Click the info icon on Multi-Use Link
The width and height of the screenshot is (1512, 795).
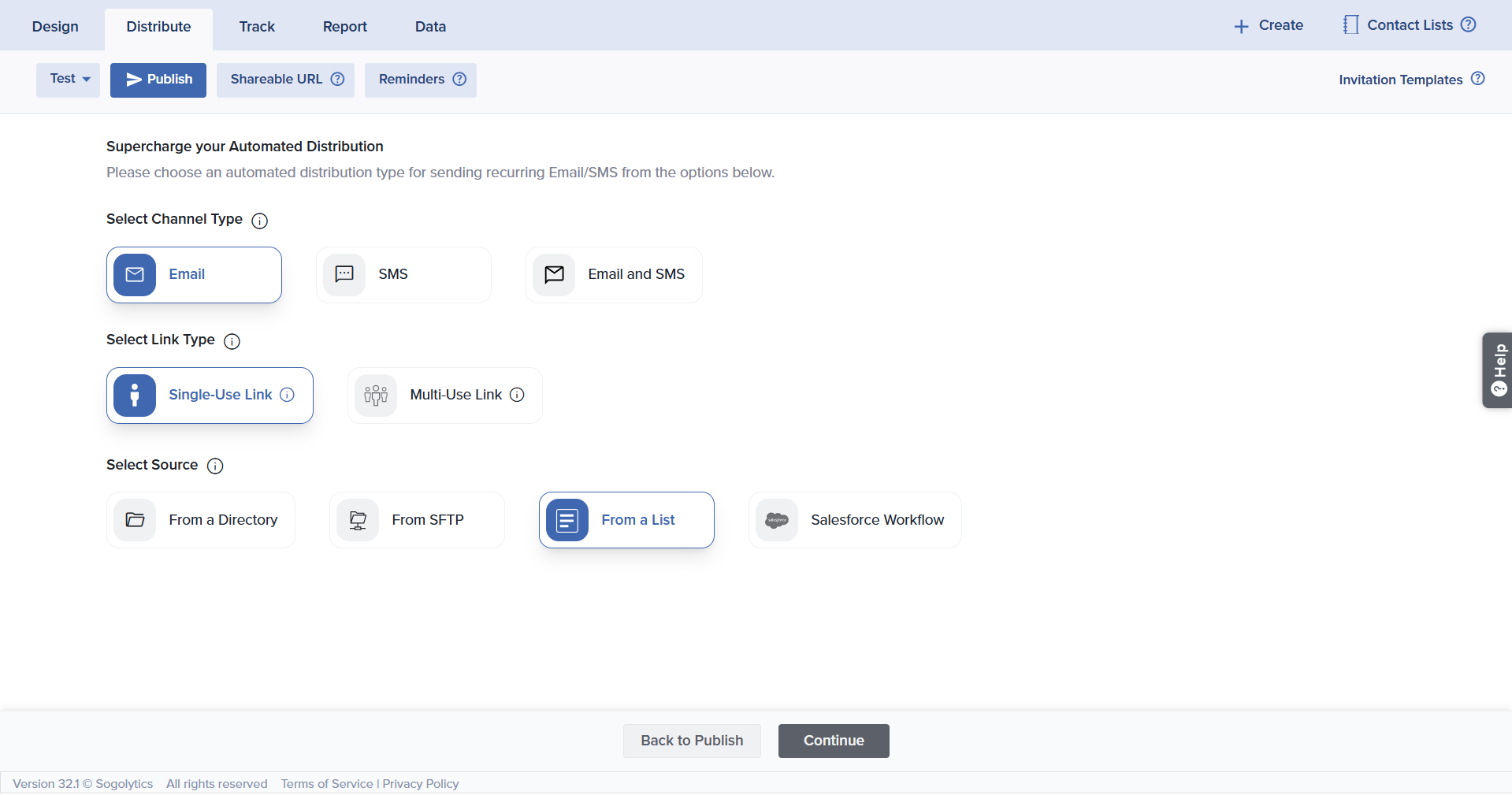tap(517, 395)
